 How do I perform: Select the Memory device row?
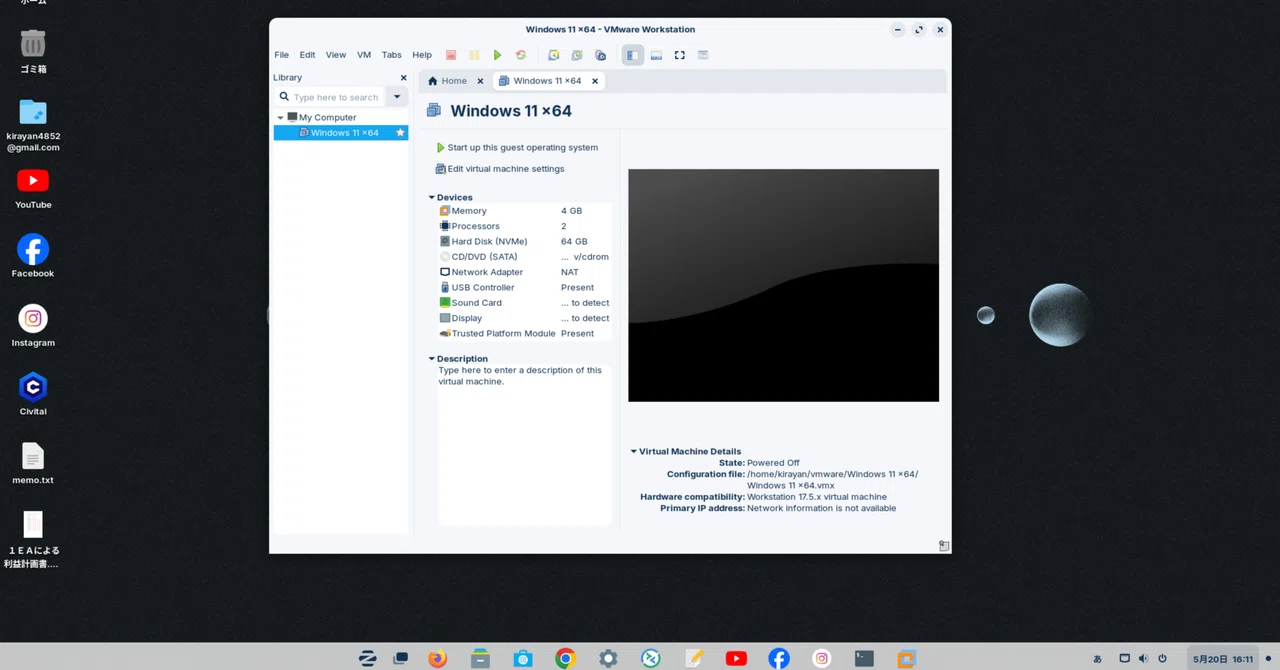524,211
